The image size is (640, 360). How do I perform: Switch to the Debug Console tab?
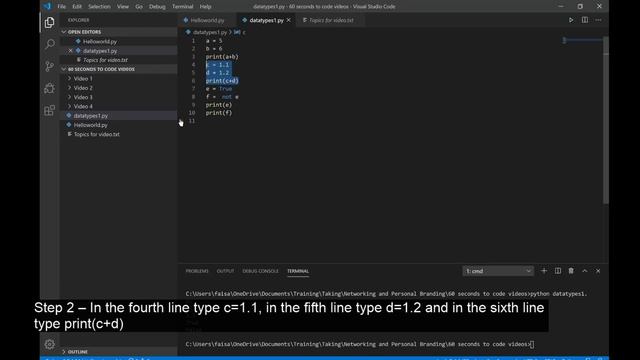(260, 271)
